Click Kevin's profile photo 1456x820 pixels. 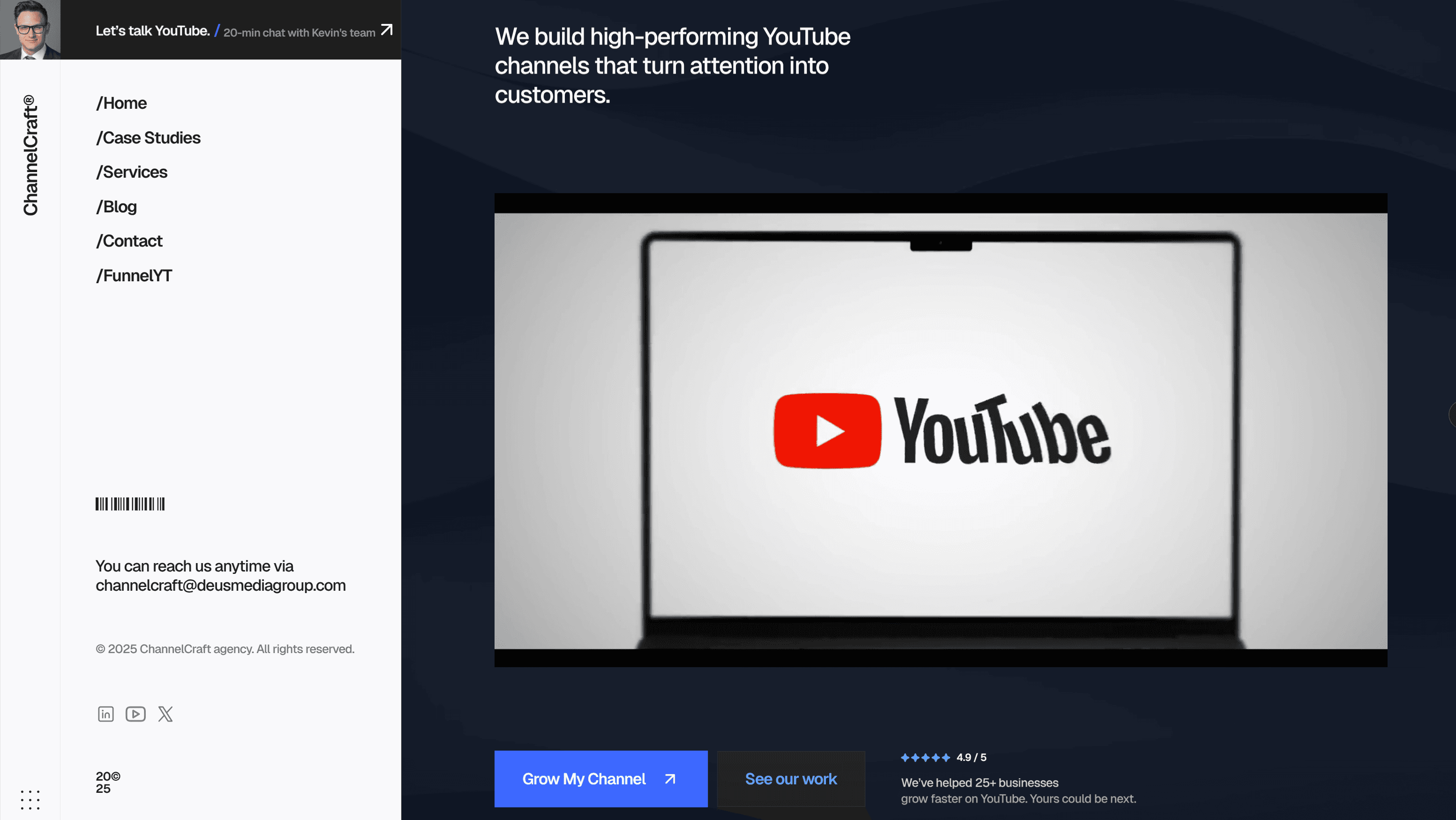click(x=30, y=30)
